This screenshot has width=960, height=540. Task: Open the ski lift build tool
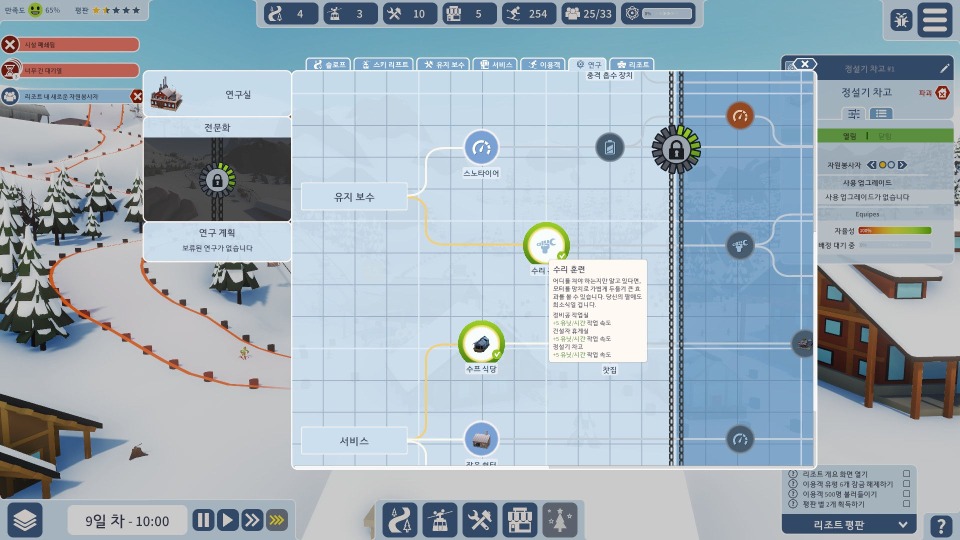pyautogui.click(x=437, y=520)
